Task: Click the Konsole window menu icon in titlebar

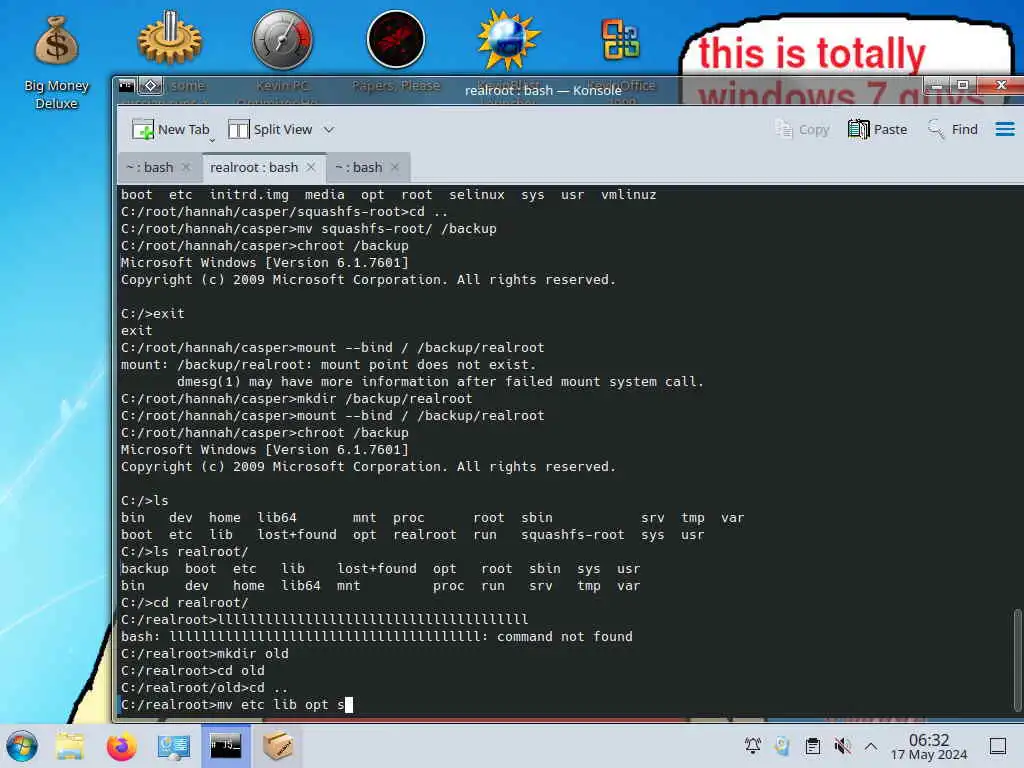Action: pos(127,86)
